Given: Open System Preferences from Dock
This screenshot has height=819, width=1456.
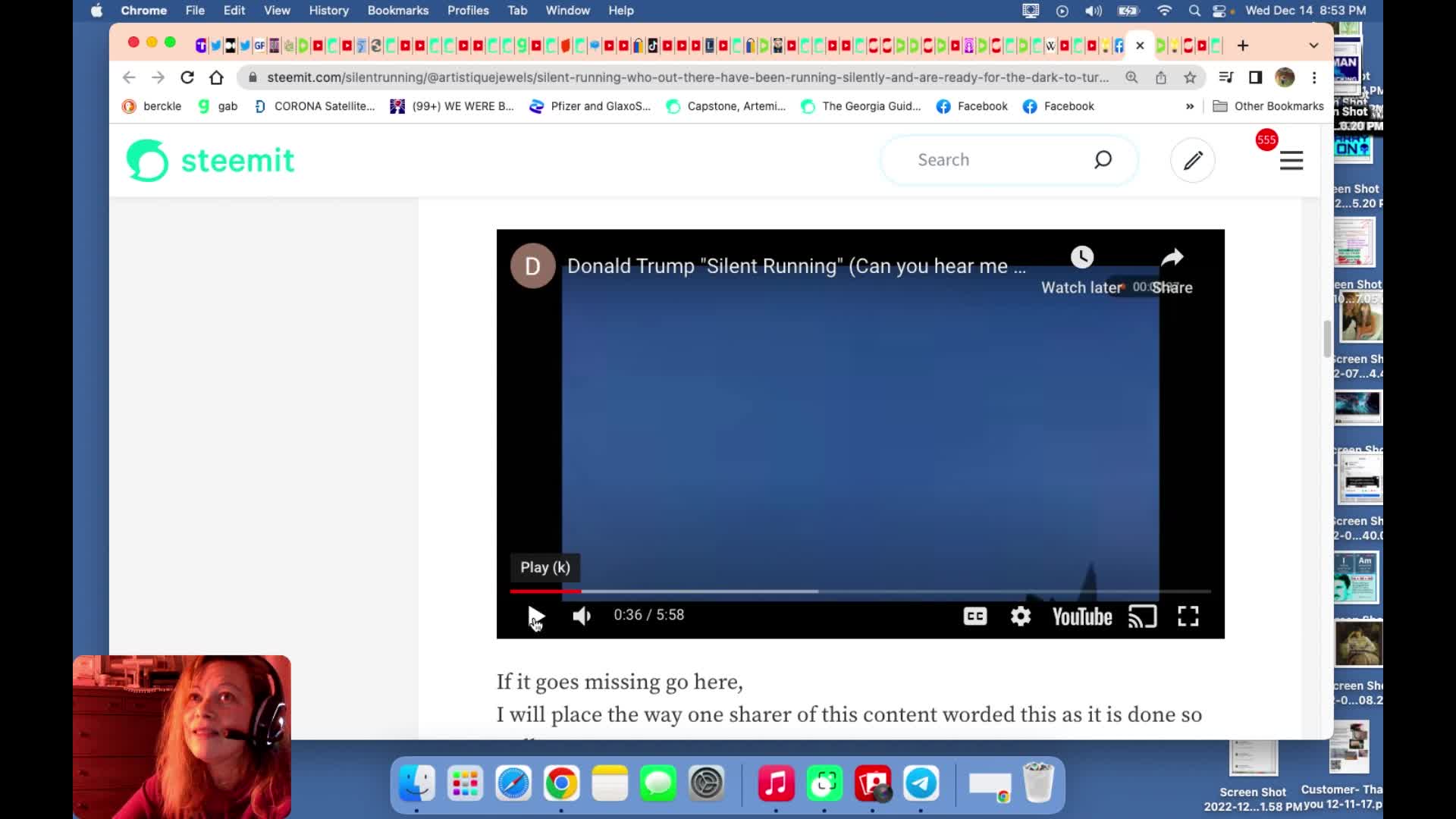Looking at the screenshot, I should (707, 783).
